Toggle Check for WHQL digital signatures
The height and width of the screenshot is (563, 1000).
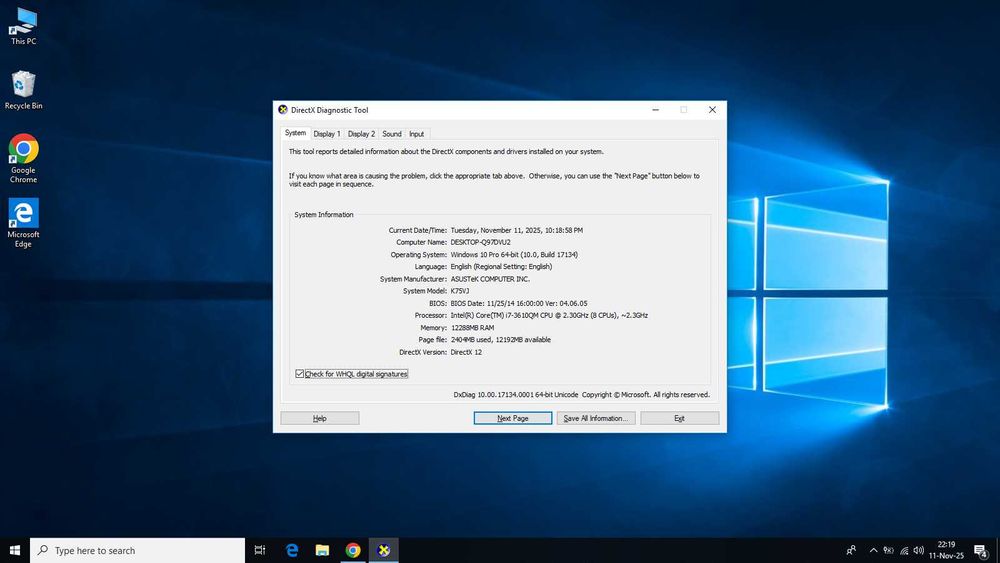pyautogui.click(x=351, y=374)
